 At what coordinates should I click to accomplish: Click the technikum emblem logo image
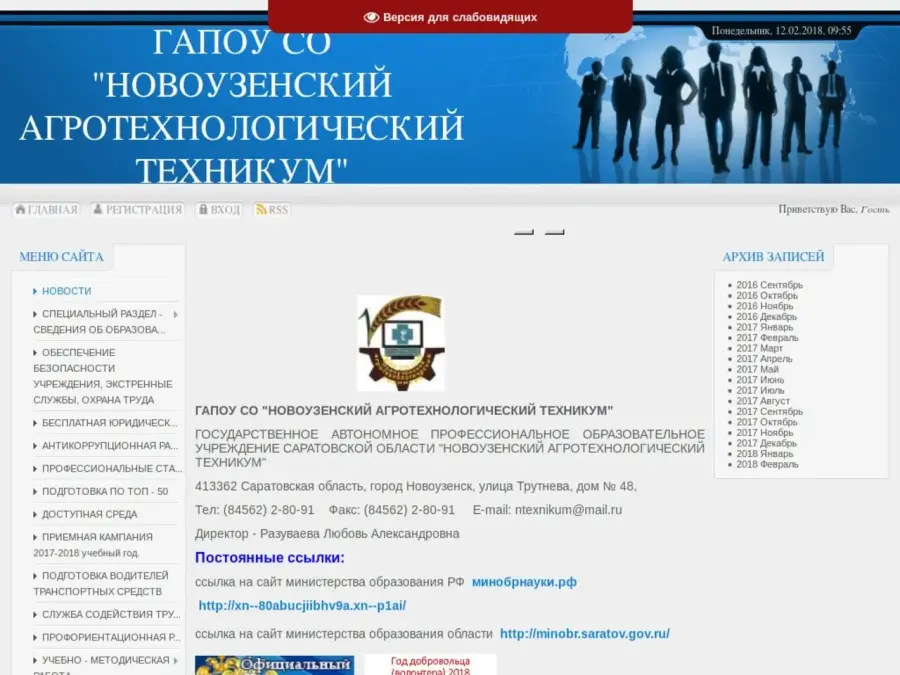tap(401, 343)
